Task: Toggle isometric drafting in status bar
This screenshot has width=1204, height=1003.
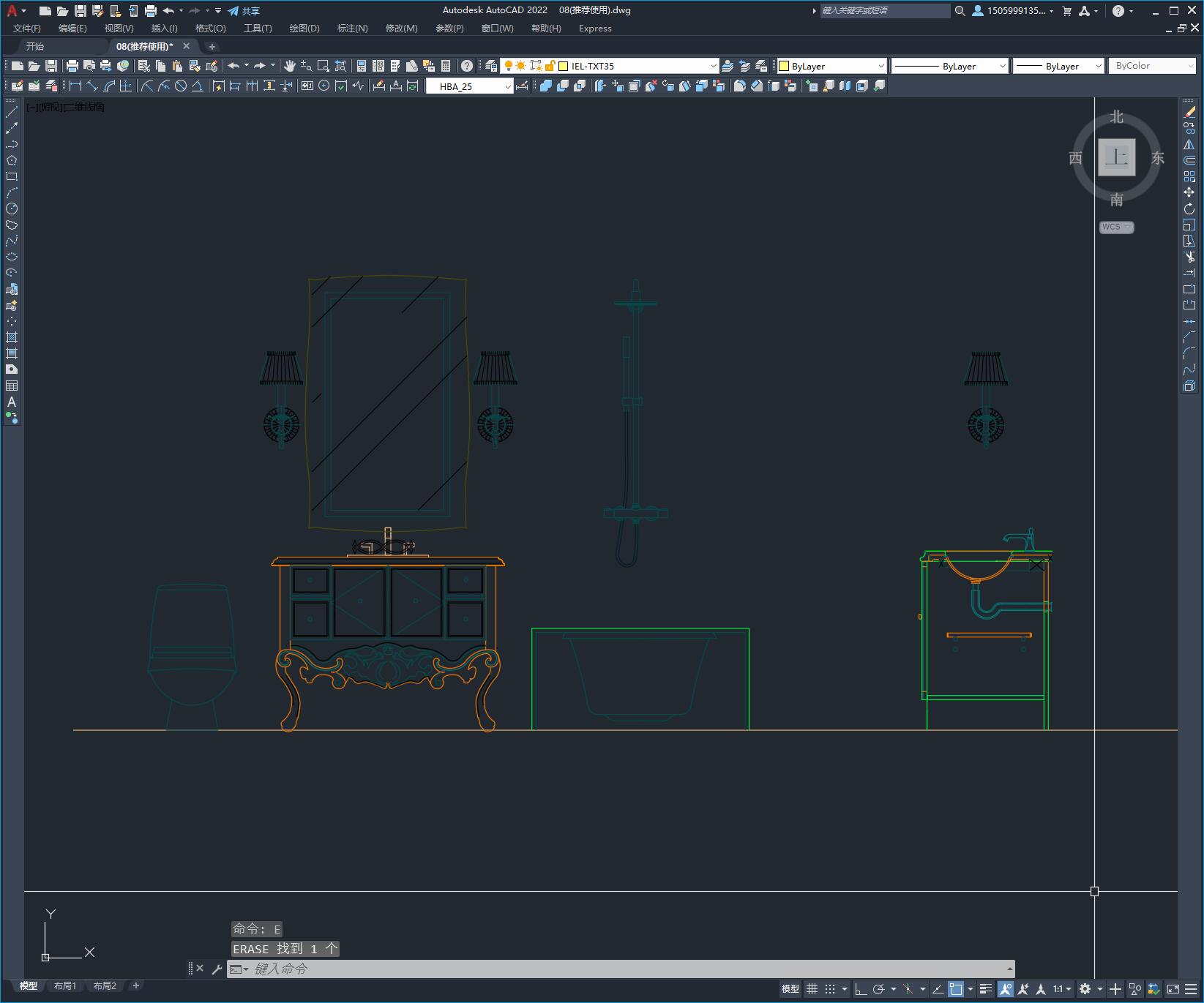Action: 908,989
